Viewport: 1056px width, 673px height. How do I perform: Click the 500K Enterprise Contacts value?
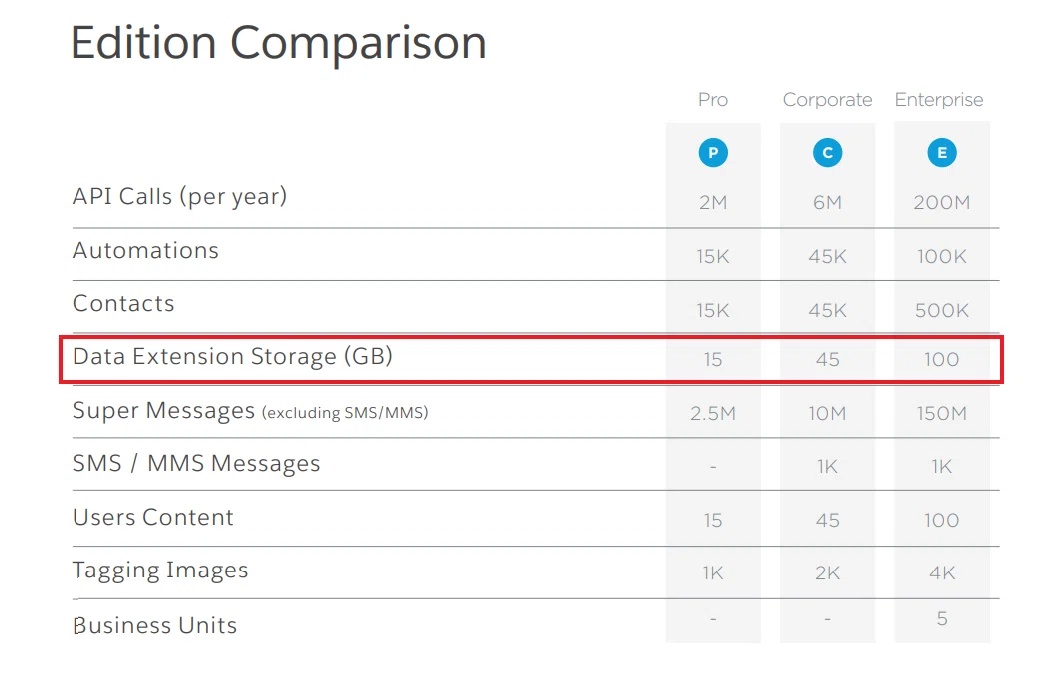click(x=942, y=311)
